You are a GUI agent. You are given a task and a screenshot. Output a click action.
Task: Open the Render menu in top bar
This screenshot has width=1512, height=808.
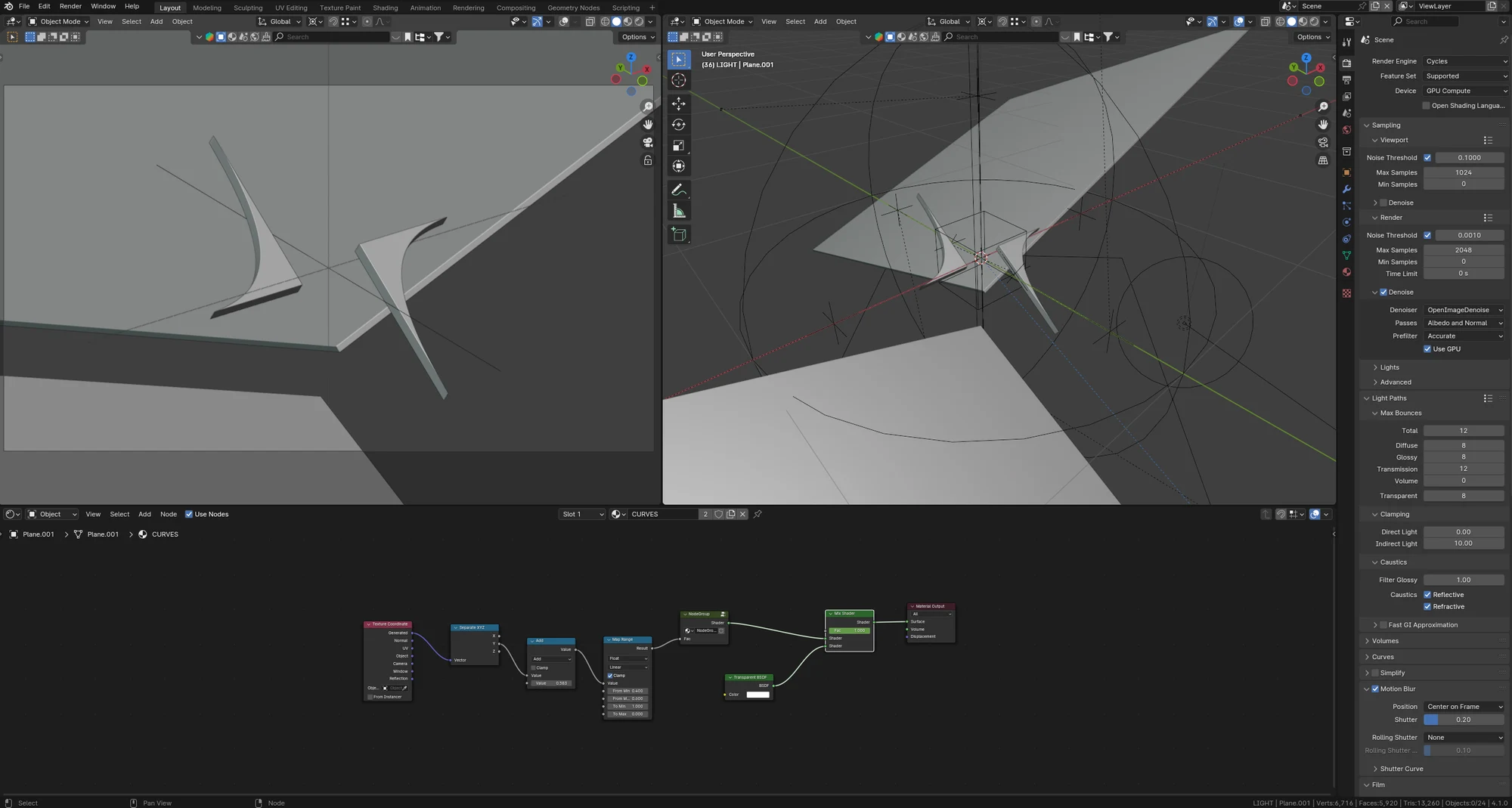70,6
